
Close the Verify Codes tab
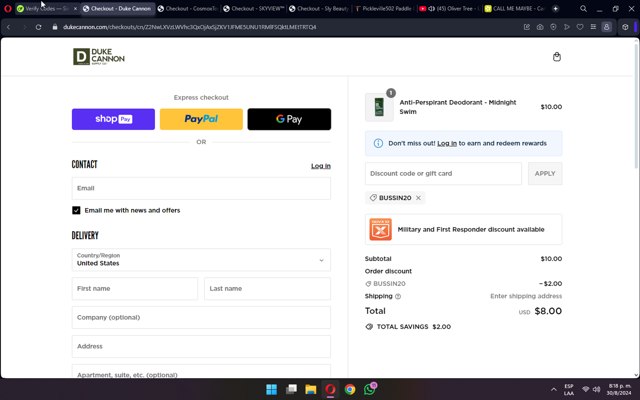[x=75, y=9]
